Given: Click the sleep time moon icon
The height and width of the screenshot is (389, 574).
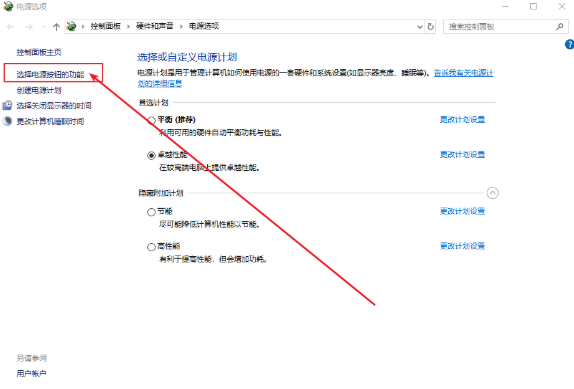Looking at the screenshot, I should 7,121.
